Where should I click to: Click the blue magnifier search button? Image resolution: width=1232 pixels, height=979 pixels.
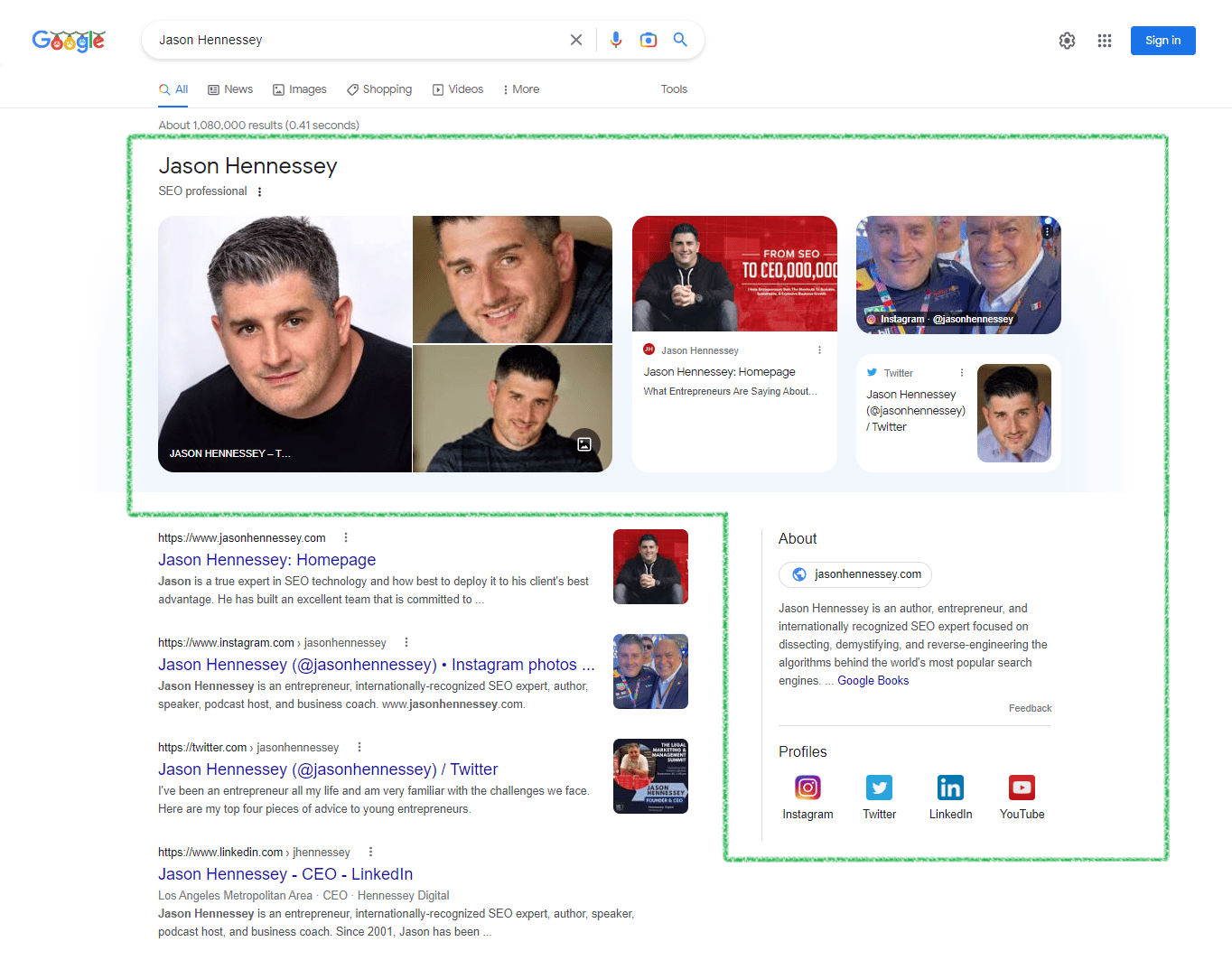pos(680,40)
